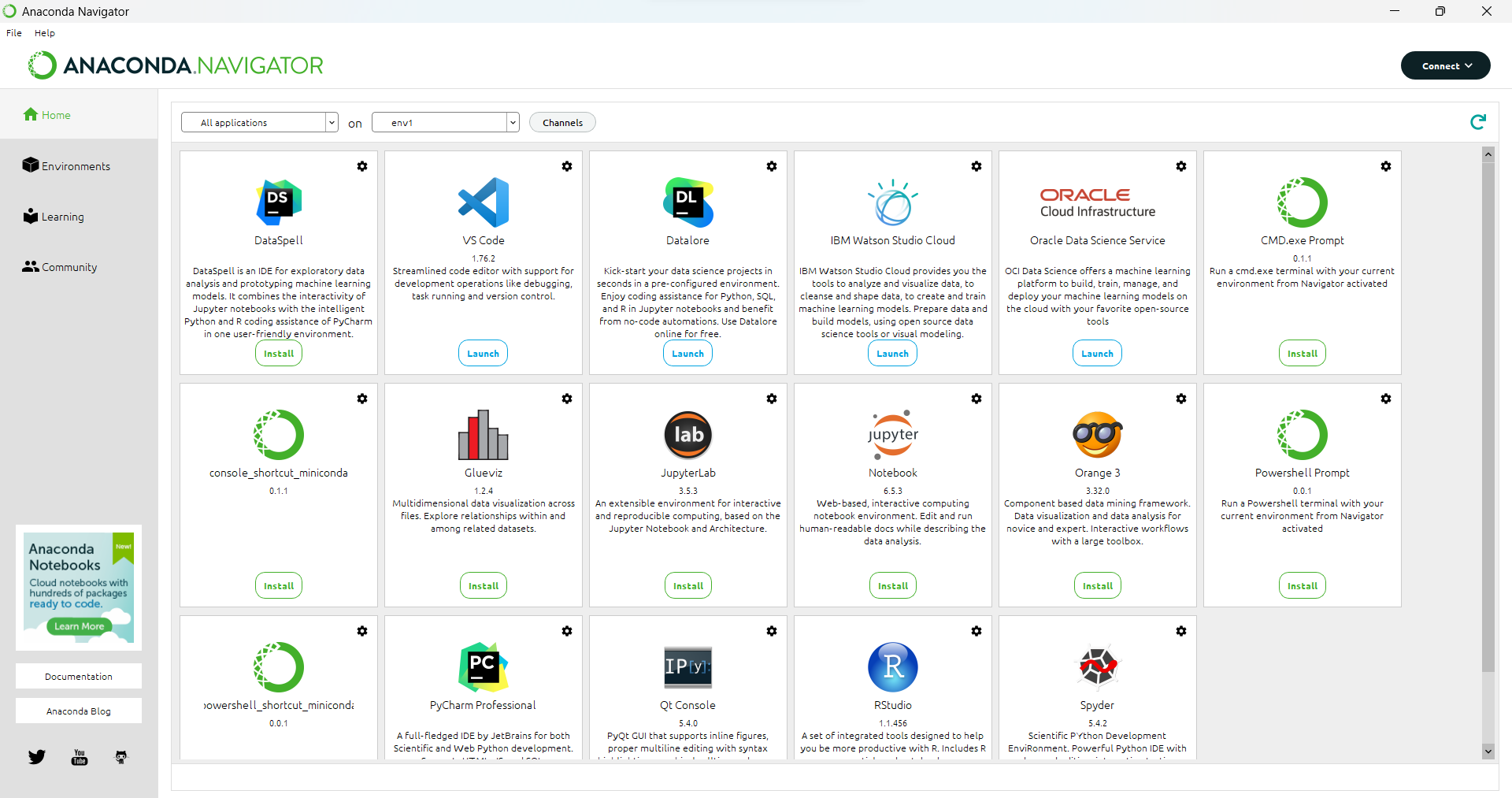Click the Orange 3 application logo
The width and height of the screenshot is (1512, 798).
[x=1098, y=435]
